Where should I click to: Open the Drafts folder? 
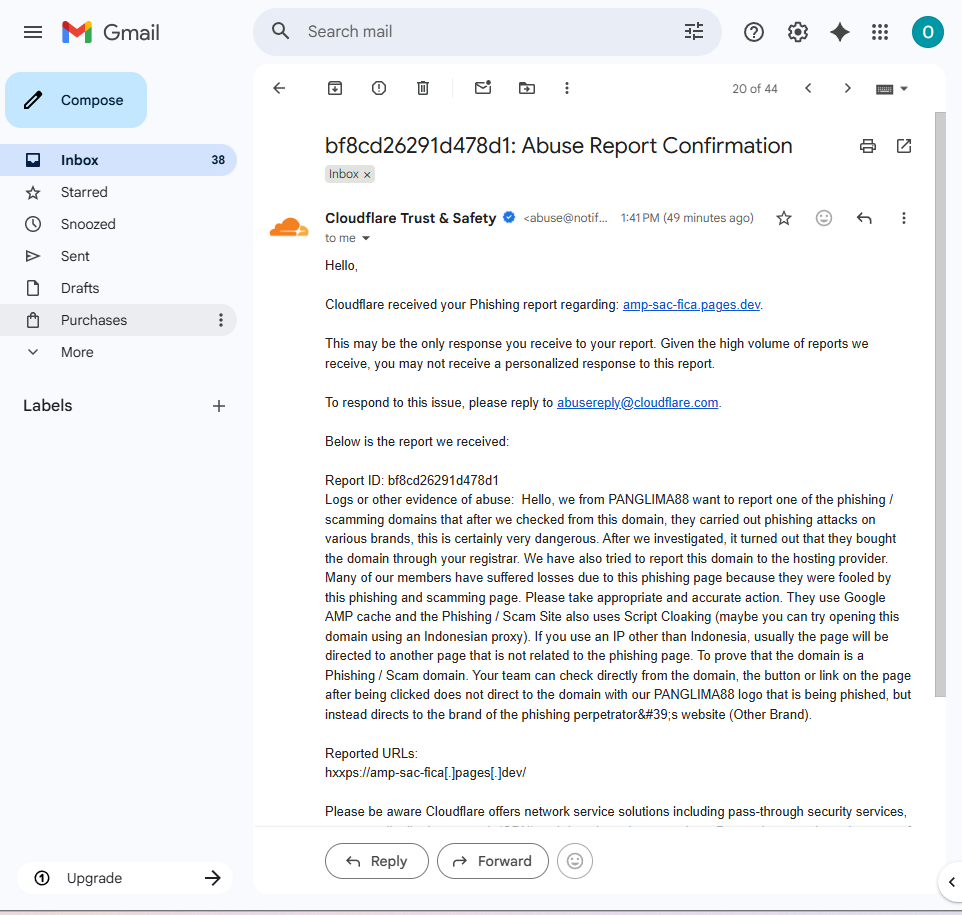tap(118, 288)
